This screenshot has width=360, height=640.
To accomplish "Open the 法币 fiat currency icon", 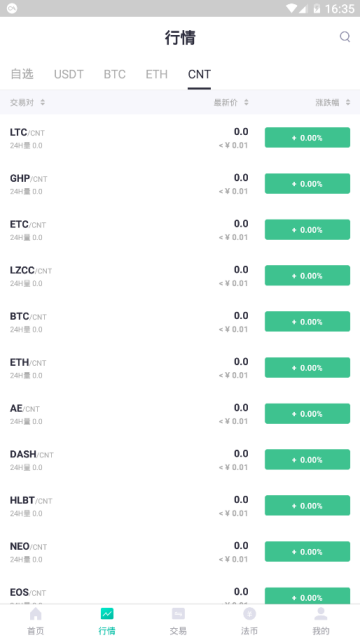I will 249,613.
